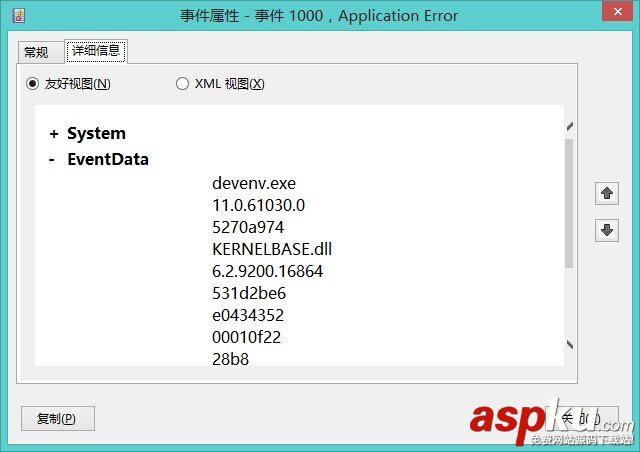Screen dimensions: 640x452
Task: Click the System heading text
Action: pos(96,134)
